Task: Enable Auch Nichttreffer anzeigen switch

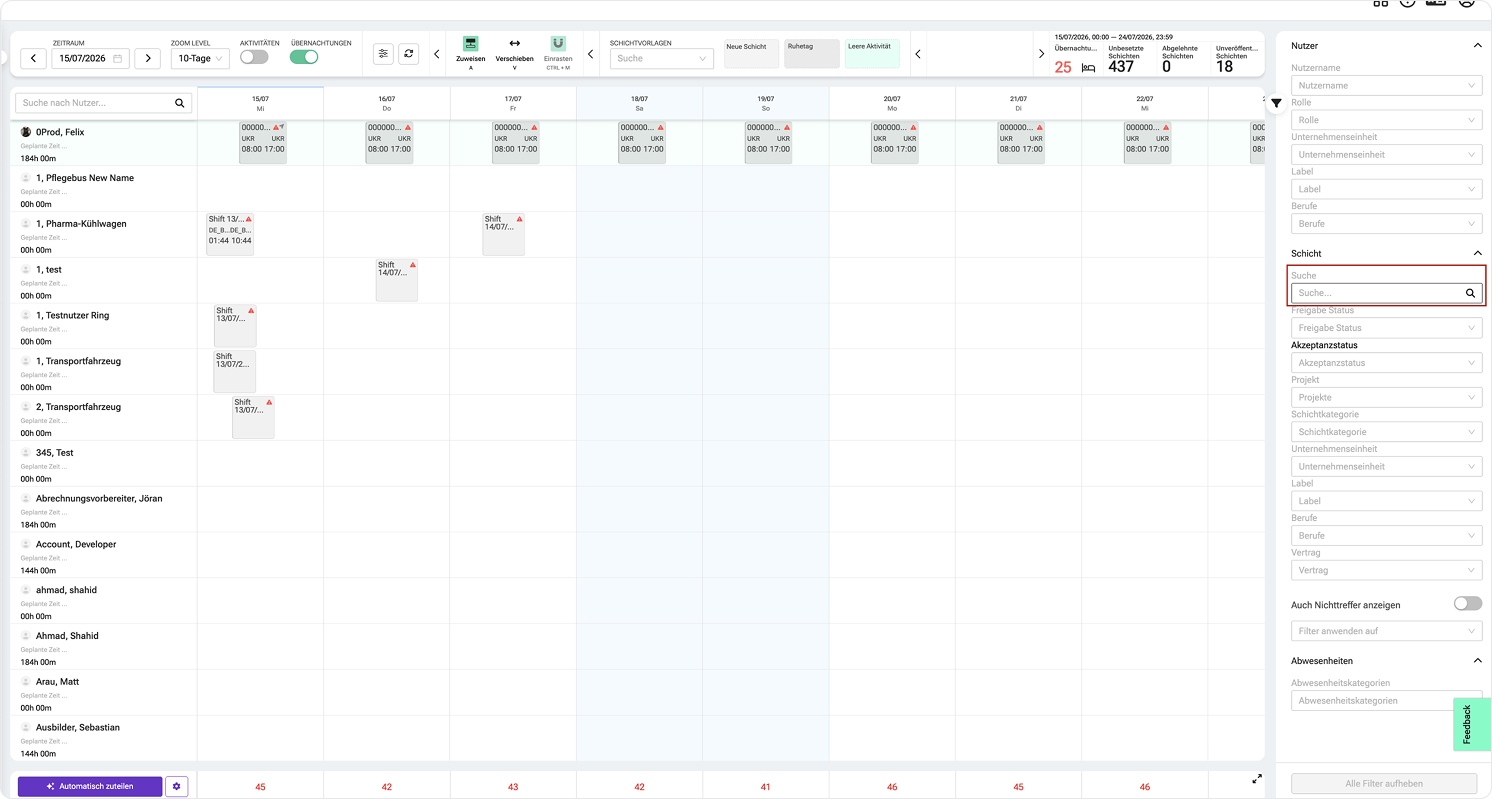Action: (x=1467, y=604)
